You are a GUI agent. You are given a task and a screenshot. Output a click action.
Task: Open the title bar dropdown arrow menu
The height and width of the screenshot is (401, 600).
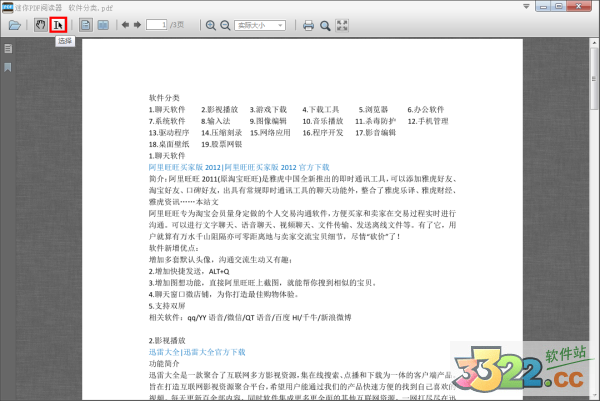click(x=527, y=7)
